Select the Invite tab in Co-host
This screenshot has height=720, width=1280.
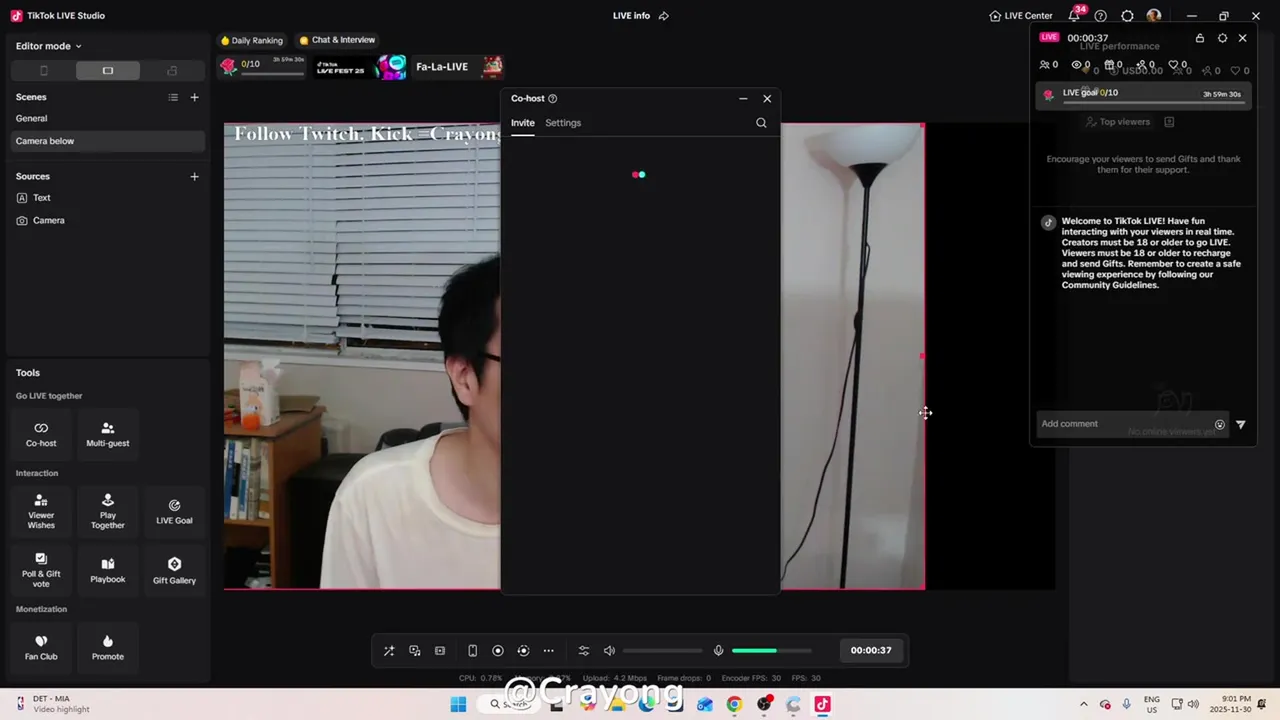(523, 123)
